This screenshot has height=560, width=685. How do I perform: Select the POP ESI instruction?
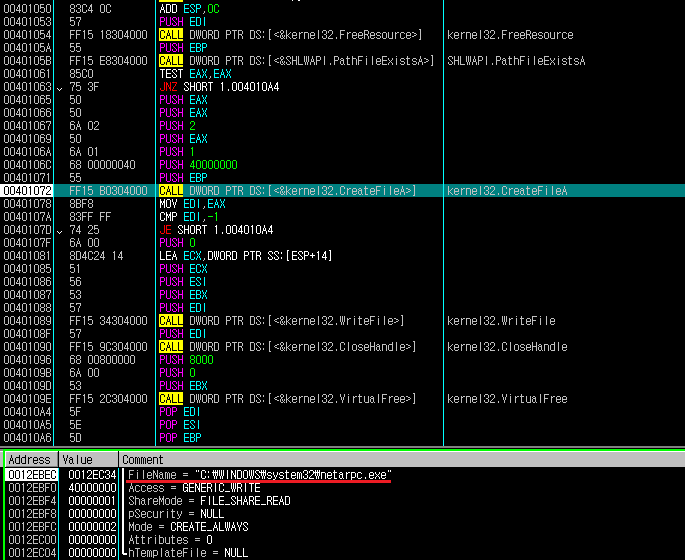tap(180, 425)
